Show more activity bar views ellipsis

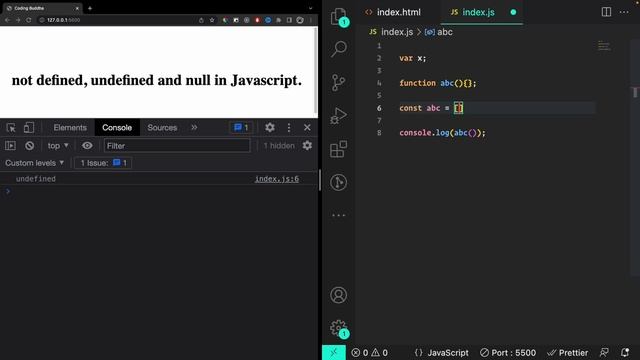click(338, 215)
